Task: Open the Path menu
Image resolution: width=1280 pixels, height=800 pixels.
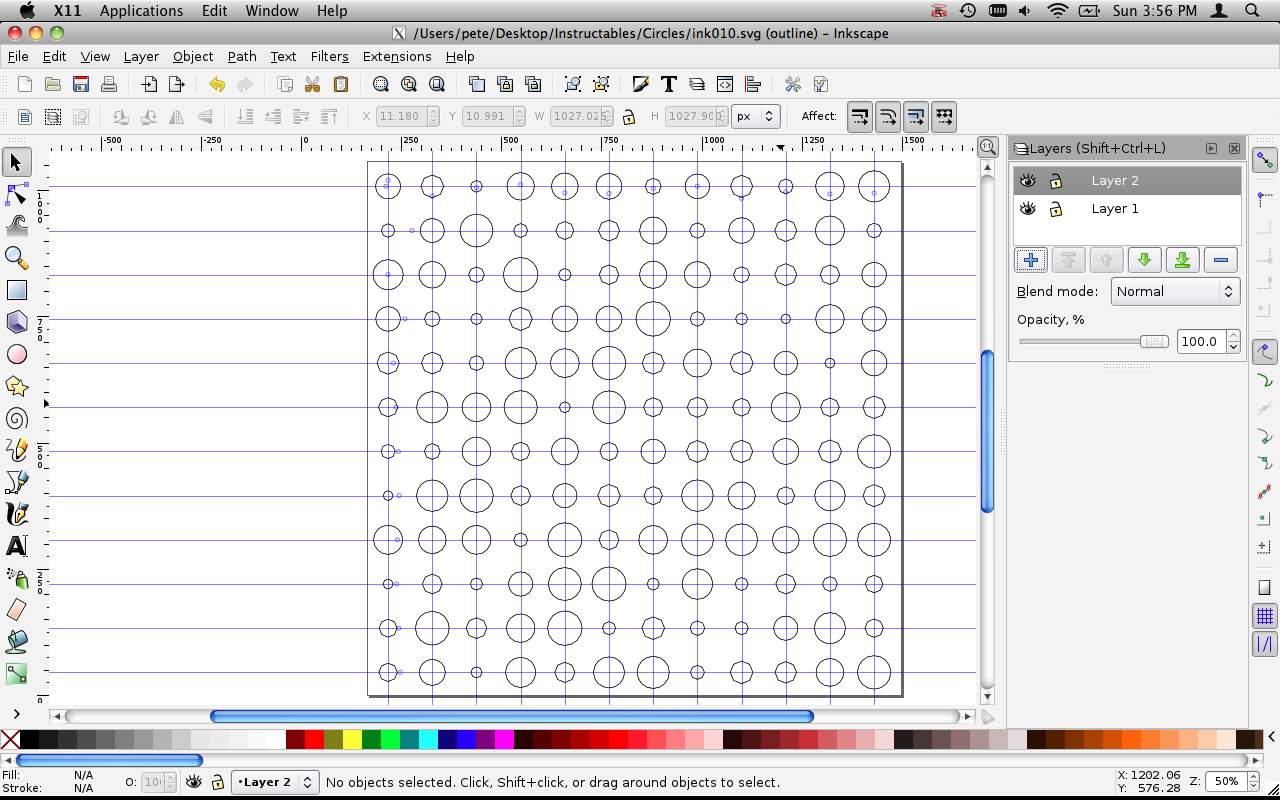Action: [242, 56]
